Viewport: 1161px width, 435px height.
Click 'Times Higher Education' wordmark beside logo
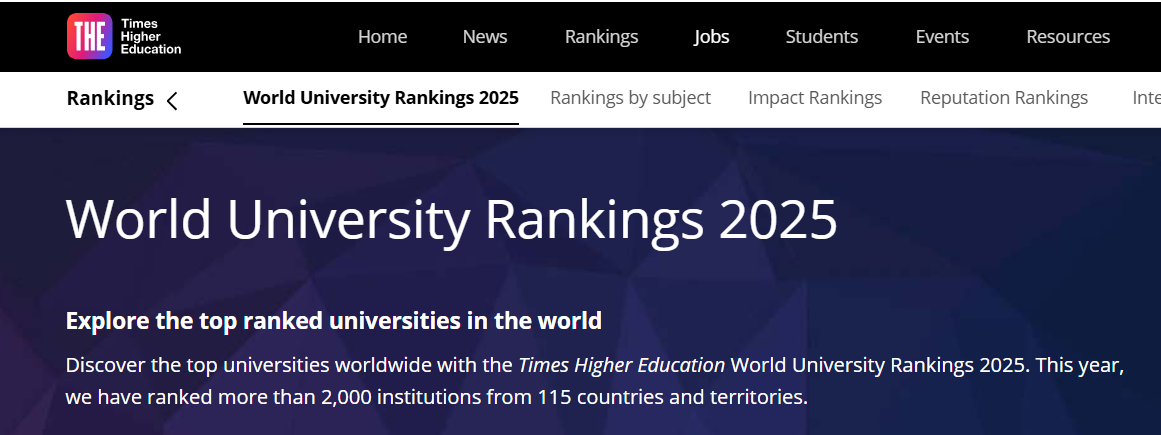point(150,36)
